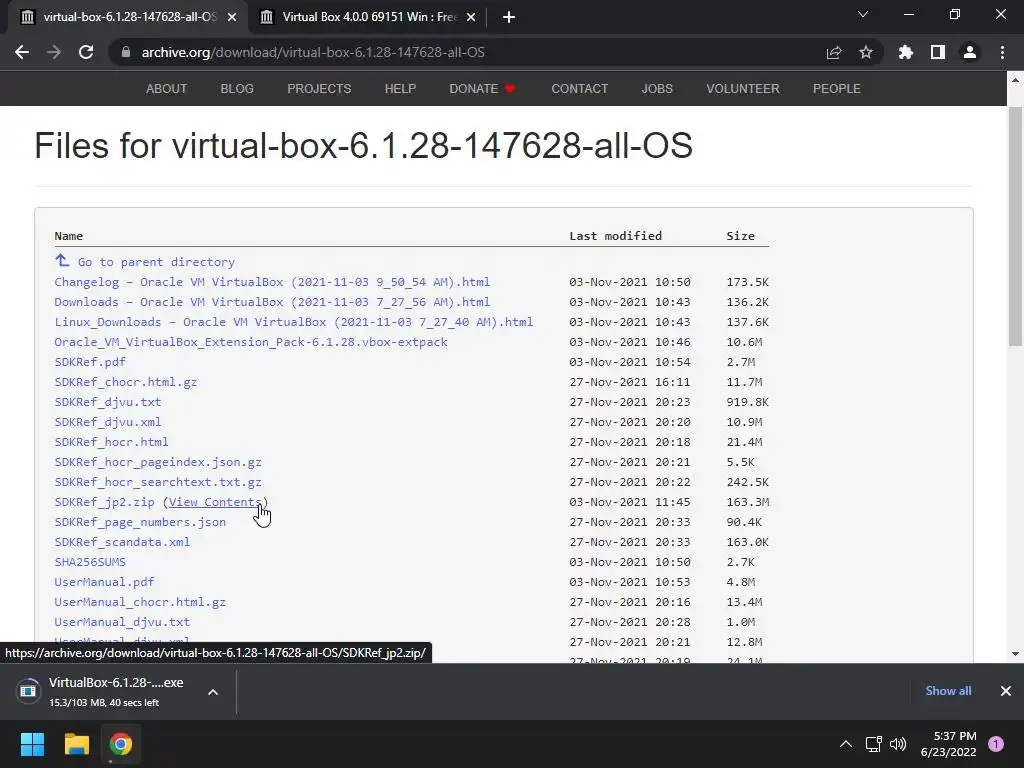
Task: Switch to the Virtual Box 4.0.0 tab
Action: (368, 18)
